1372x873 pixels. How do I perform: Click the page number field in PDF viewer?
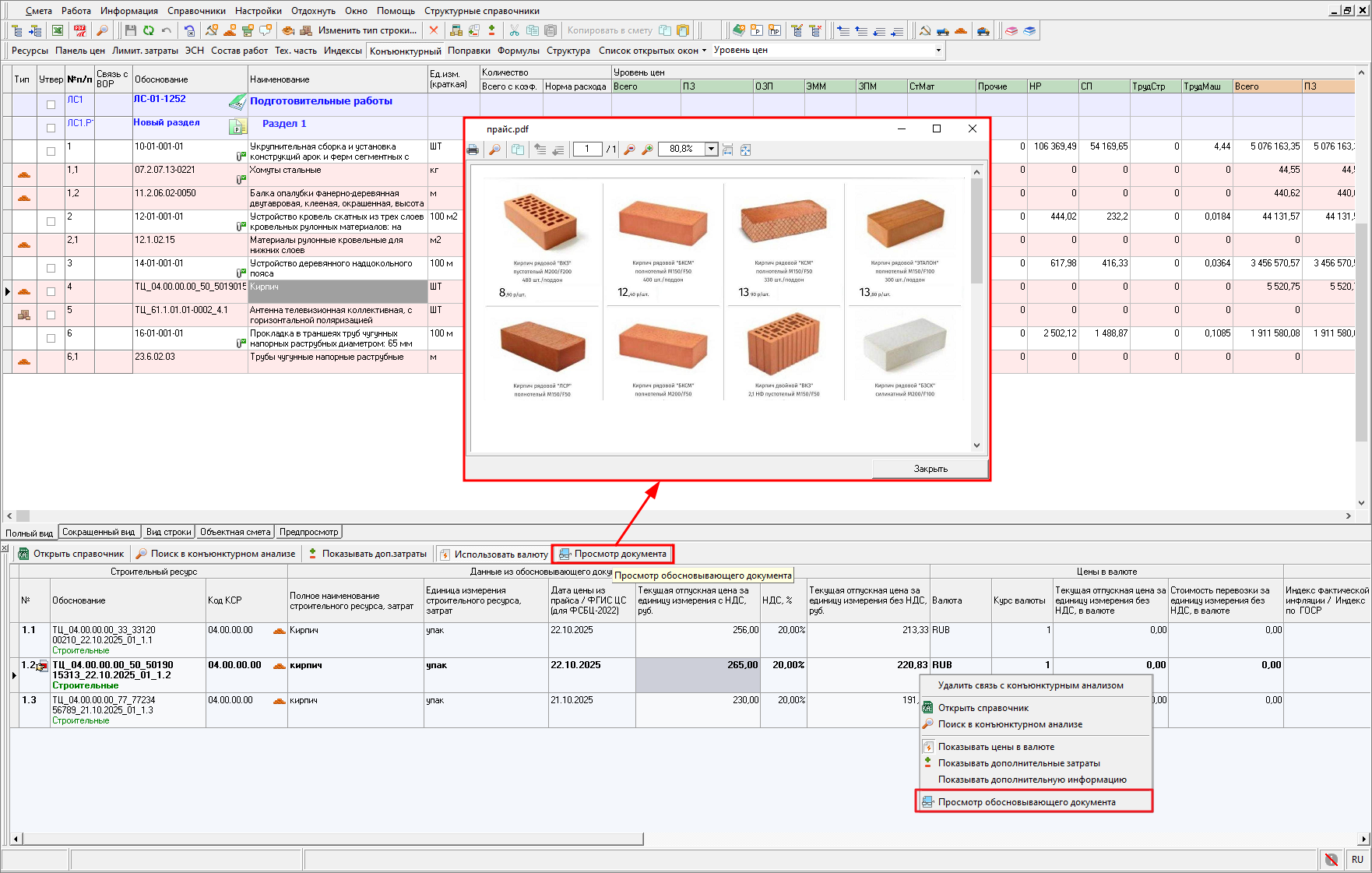point(587,150)
